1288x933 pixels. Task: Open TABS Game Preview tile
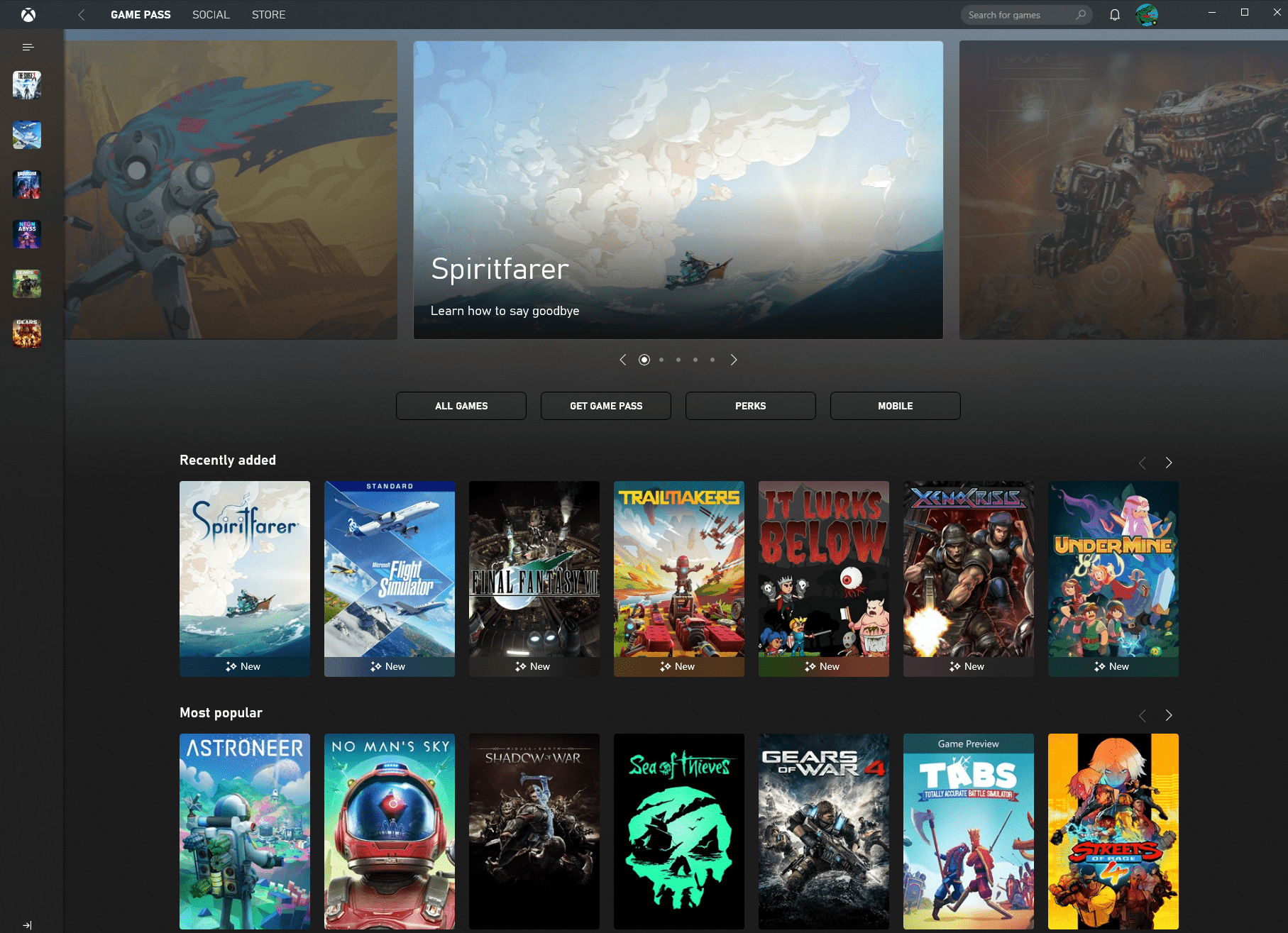coord(969,832)
